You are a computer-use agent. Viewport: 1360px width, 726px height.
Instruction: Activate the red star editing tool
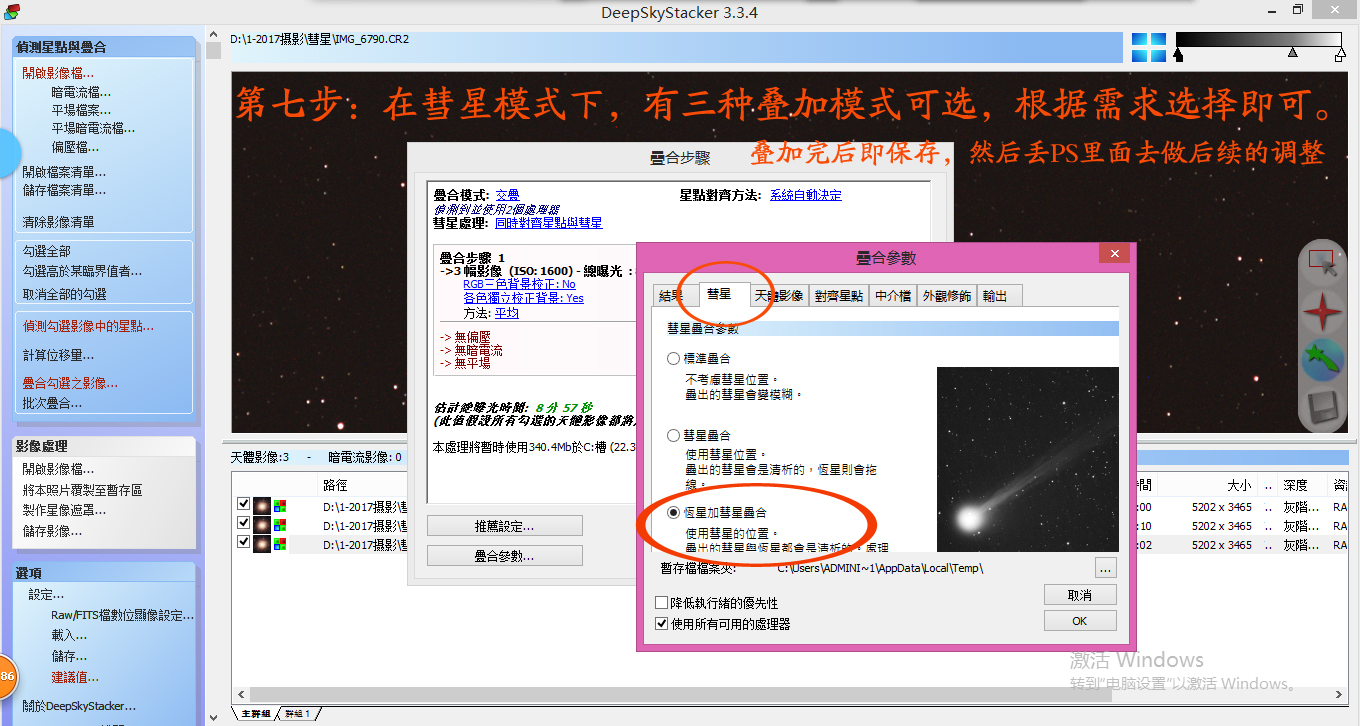1321,312
